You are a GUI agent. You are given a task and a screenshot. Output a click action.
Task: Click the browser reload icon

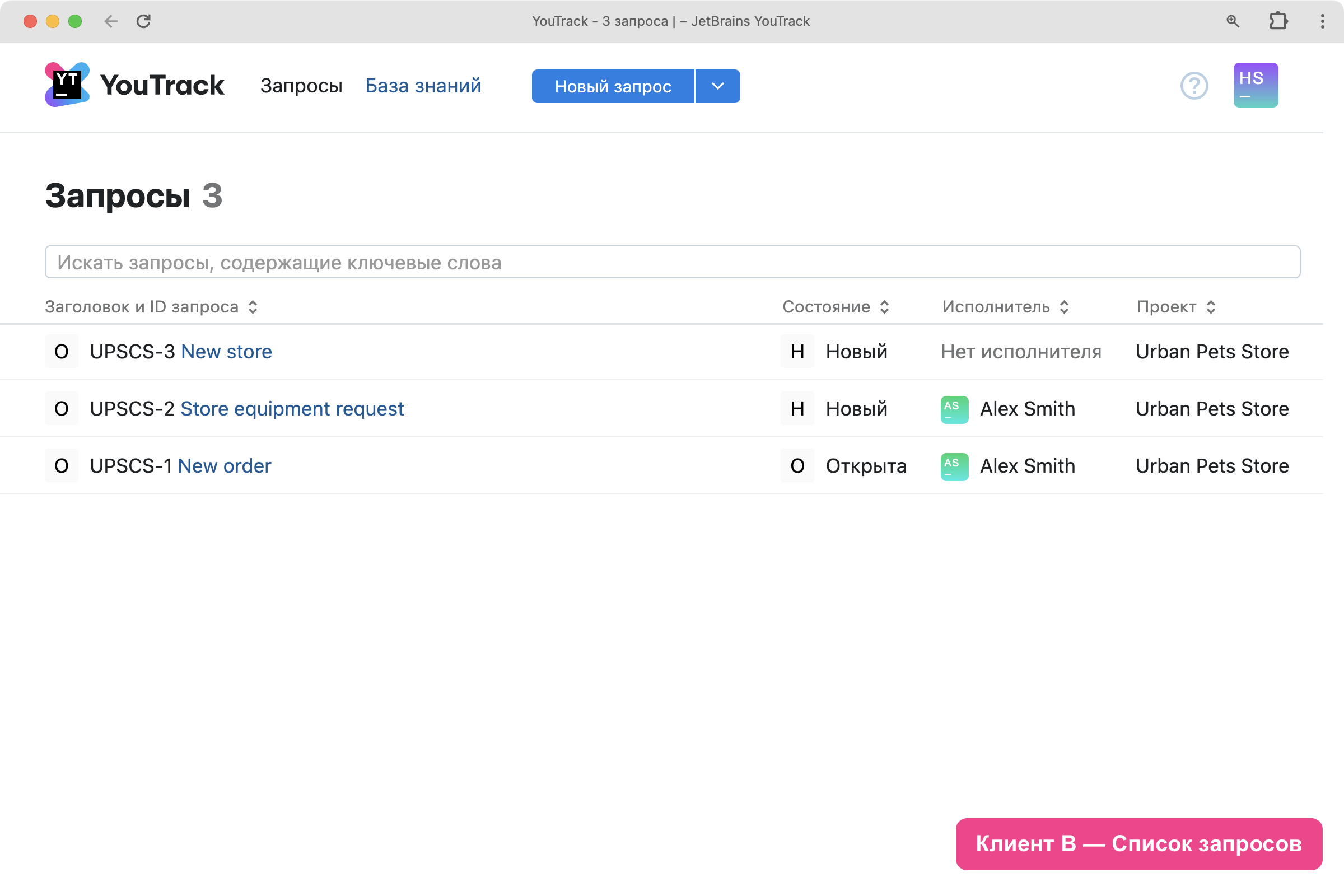(x=143, y=21)
